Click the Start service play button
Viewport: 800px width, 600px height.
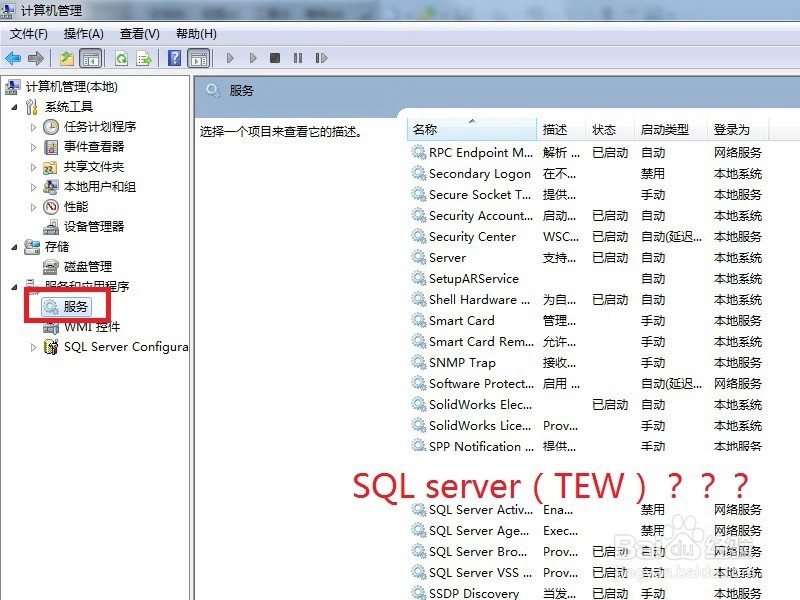(230, 58)
